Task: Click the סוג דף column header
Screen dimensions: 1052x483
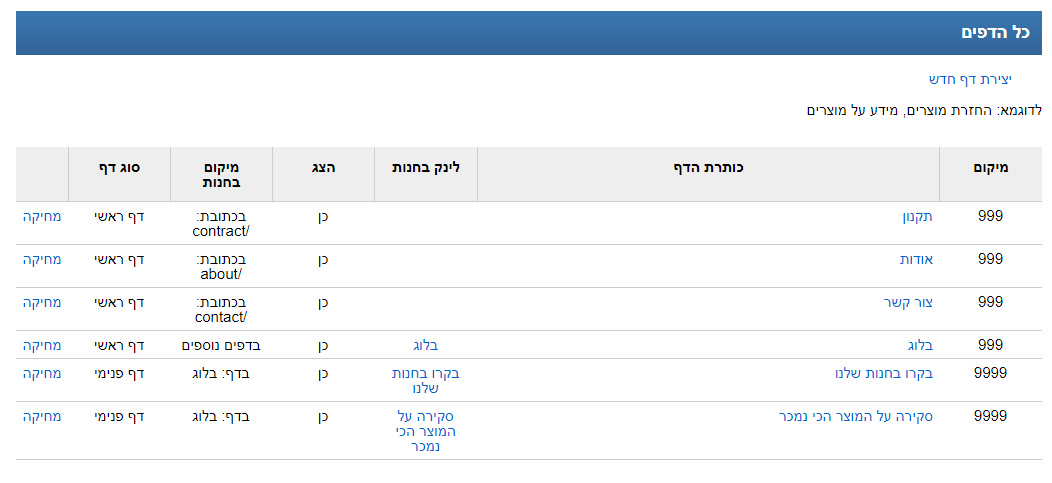Action: [x=119, y=167]
